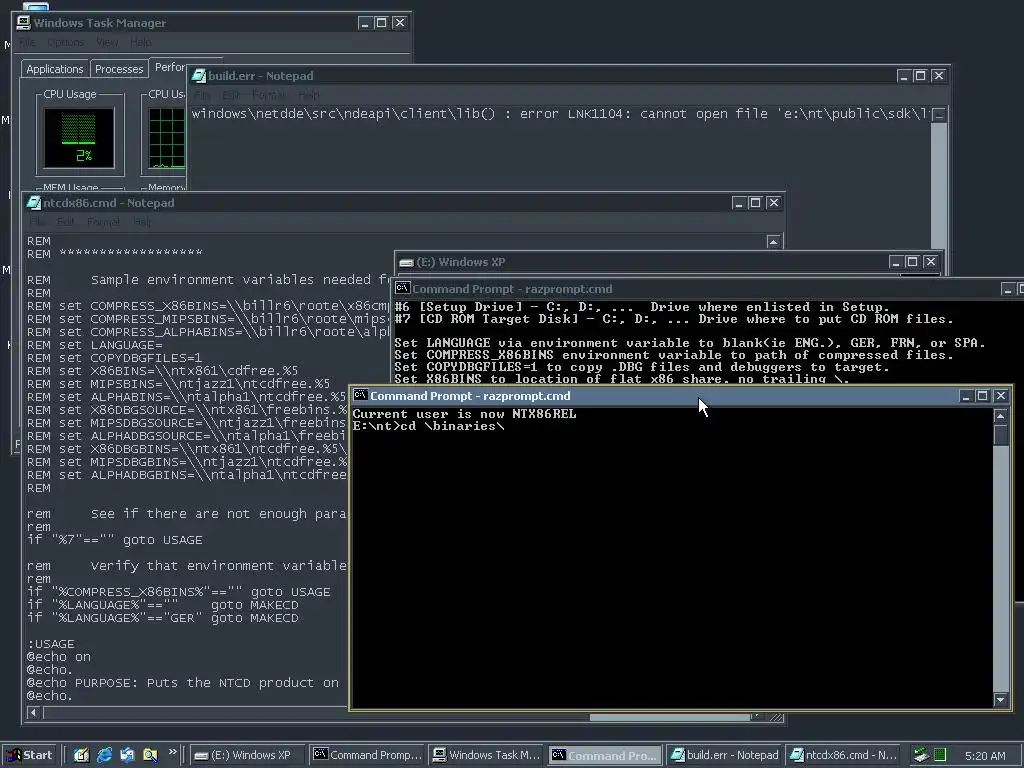Screen dimensions: 1024x768
Task: Switch to the first Command Prompt taskbar button
Action: pos(368,755)
